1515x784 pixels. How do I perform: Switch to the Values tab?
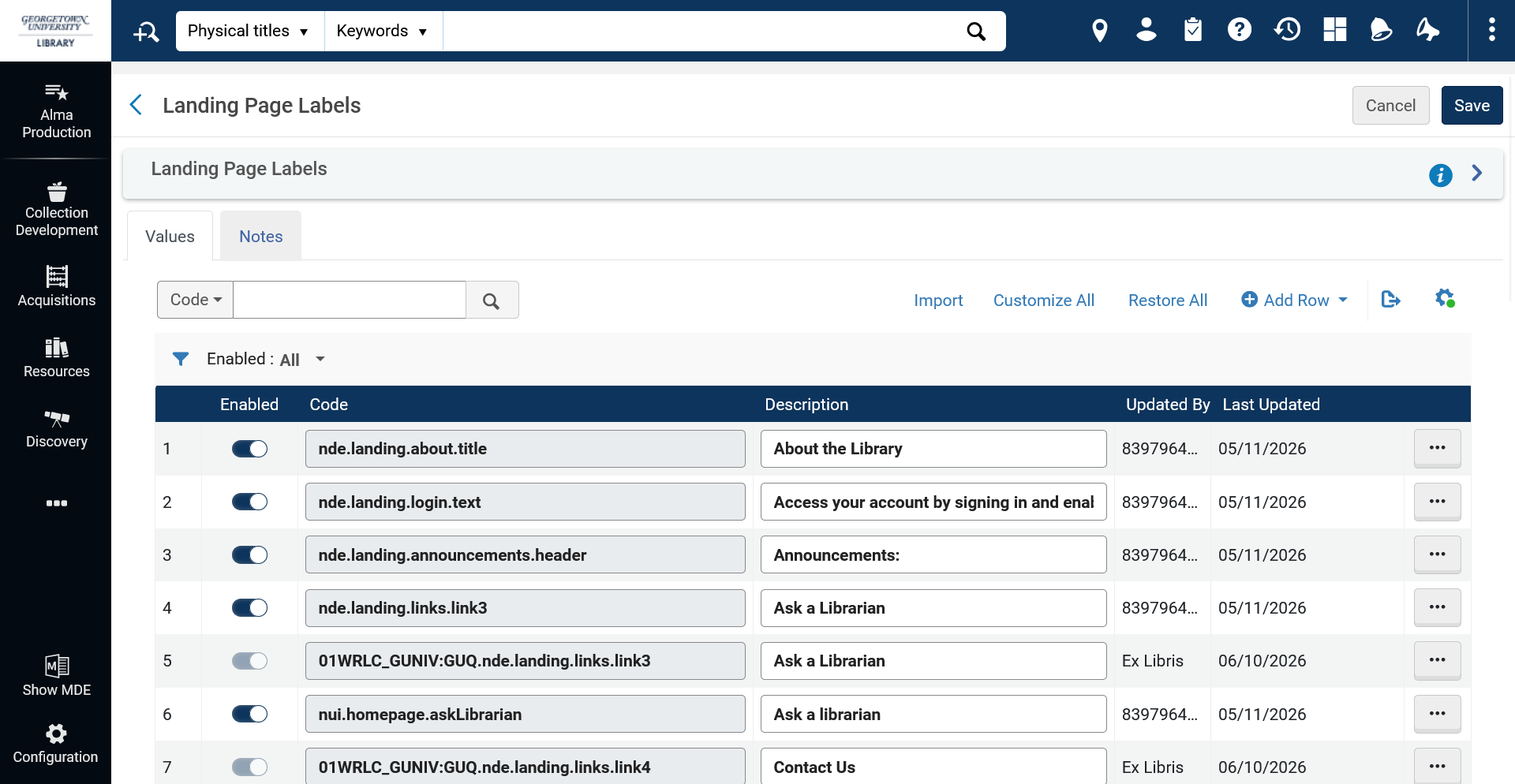click(170, 236)
